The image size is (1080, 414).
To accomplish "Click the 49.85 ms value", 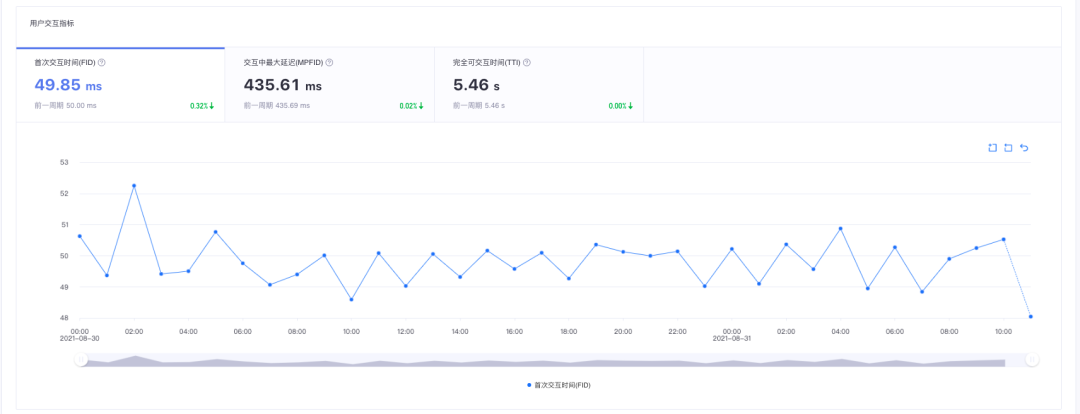I will 68,85.
